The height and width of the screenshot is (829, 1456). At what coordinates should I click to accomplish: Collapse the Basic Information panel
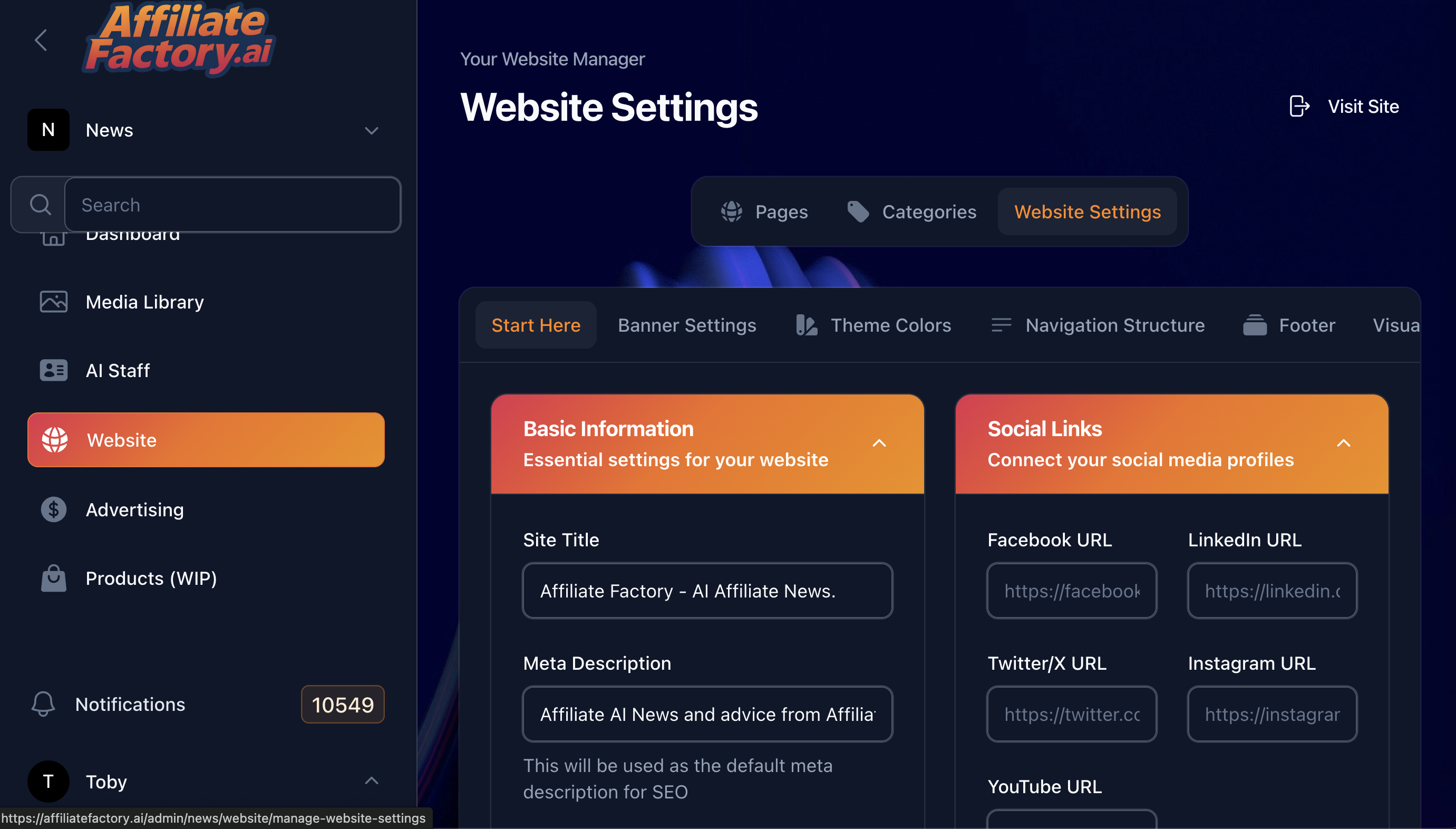pos(879,444)
